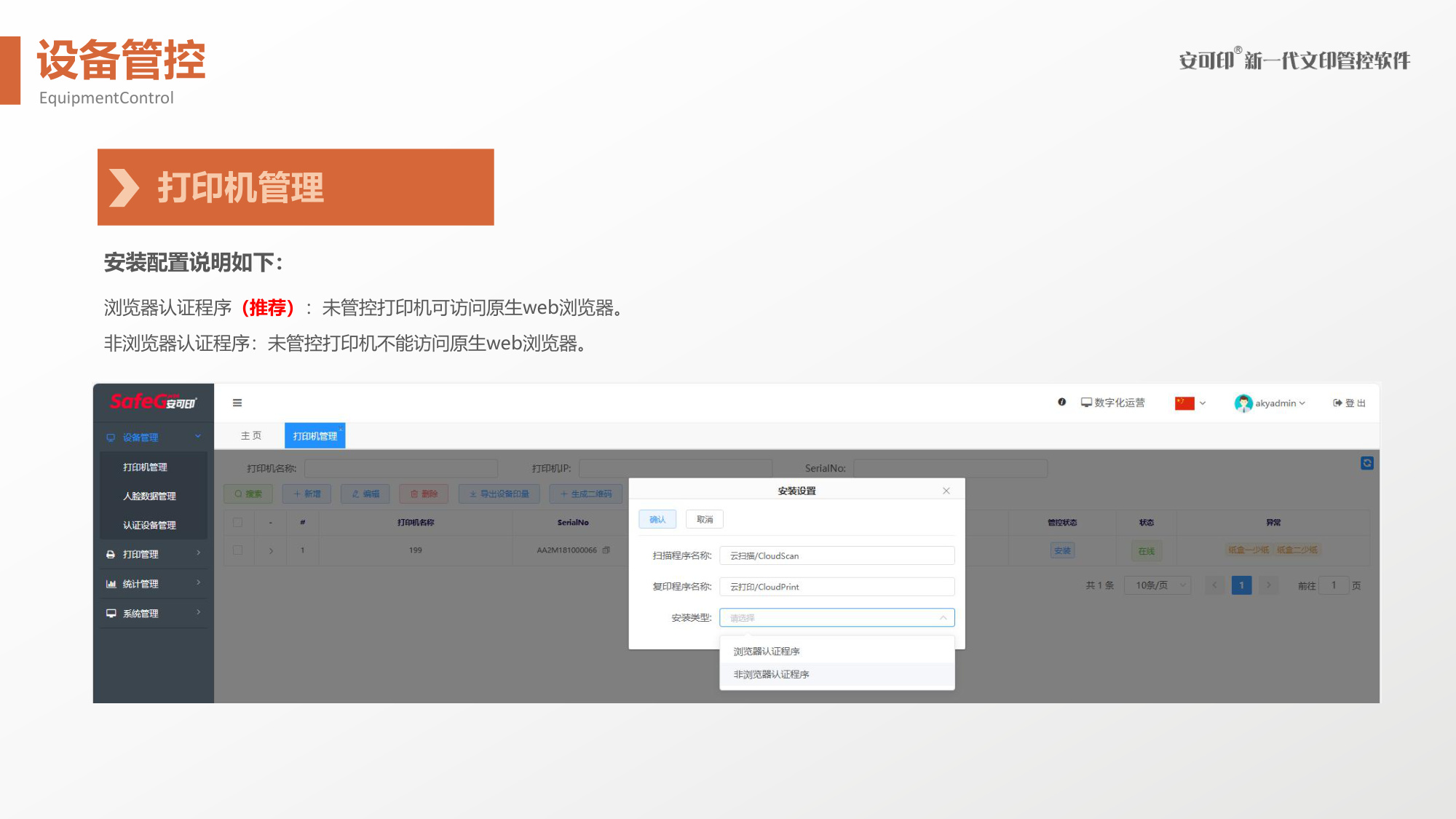Open 数字化运营 monitor icon link

[x=1112, y=403]
